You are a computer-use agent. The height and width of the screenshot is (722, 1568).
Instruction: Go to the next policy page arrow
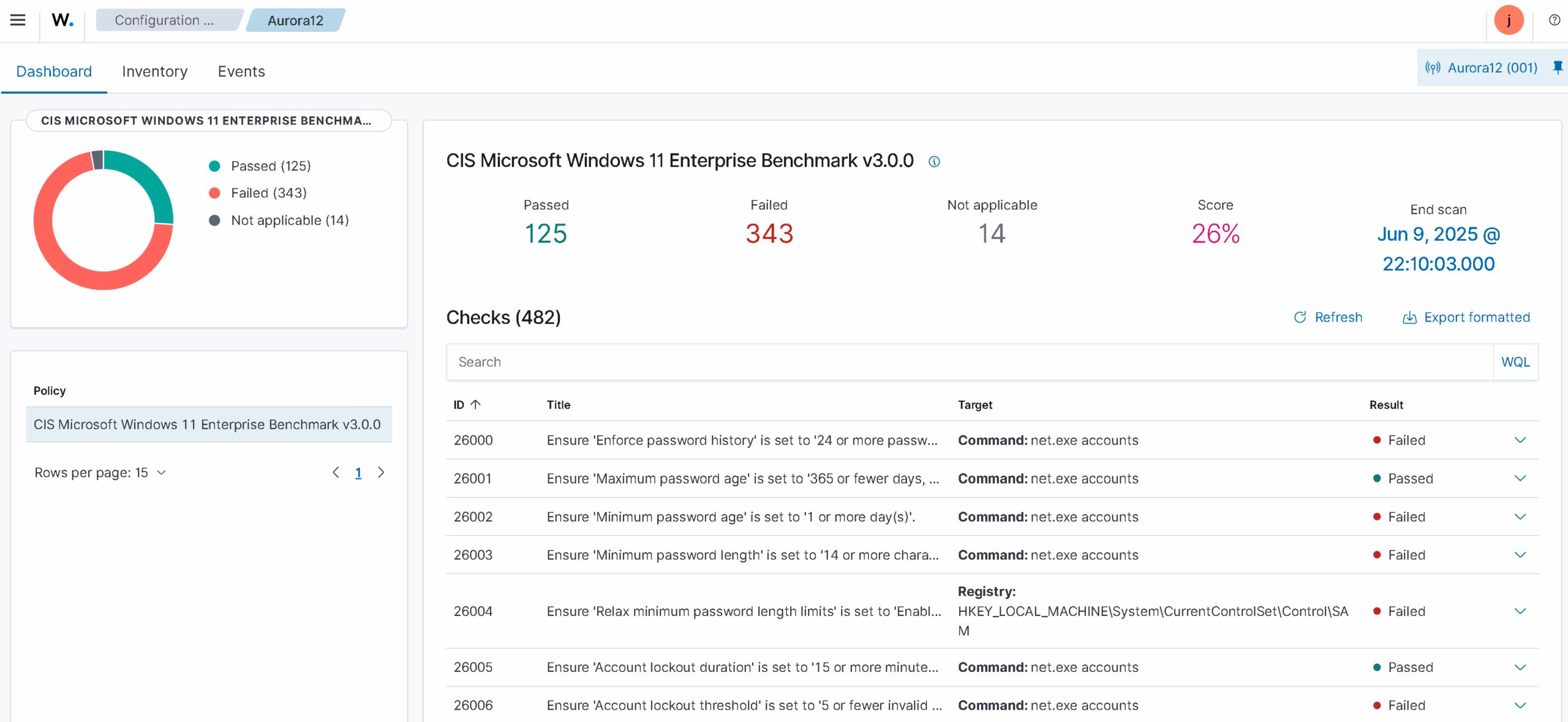pyautogui.click(x=381, y=472)
